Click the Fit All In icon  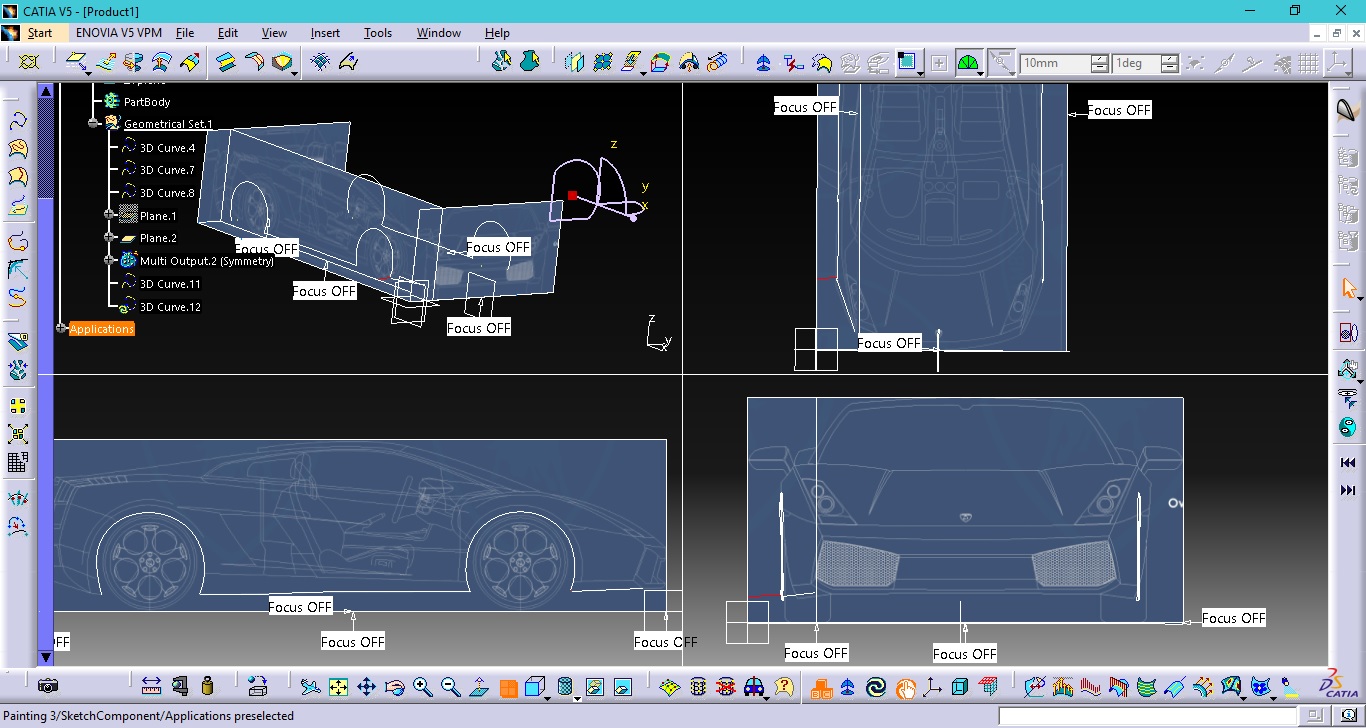(338, 687)
